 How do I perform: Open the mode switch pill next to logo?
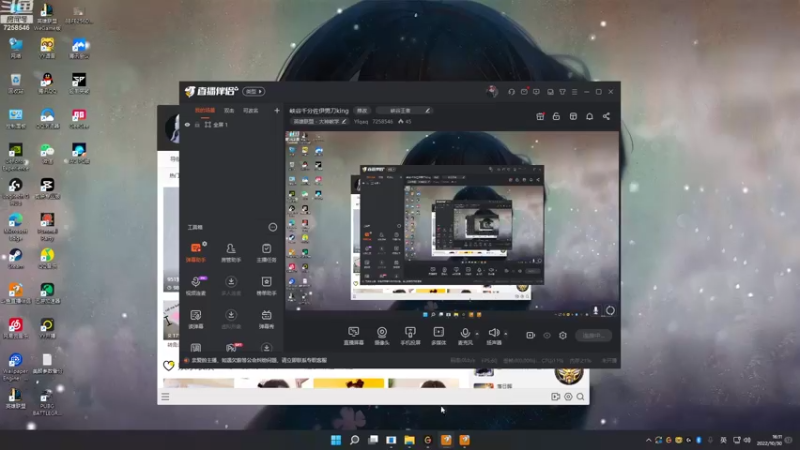pos(254,91)
